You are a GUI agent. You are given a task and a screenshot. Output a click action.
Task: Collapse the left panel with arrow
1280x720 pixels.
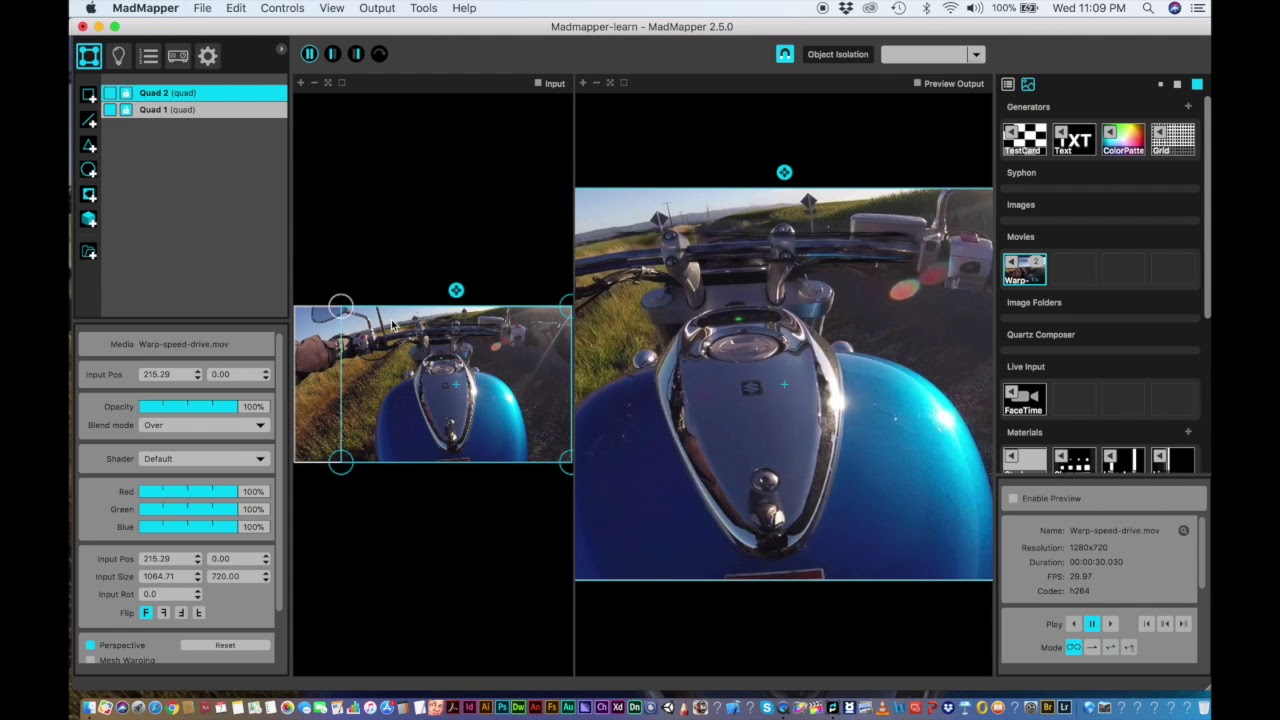[x=281, y=49]
